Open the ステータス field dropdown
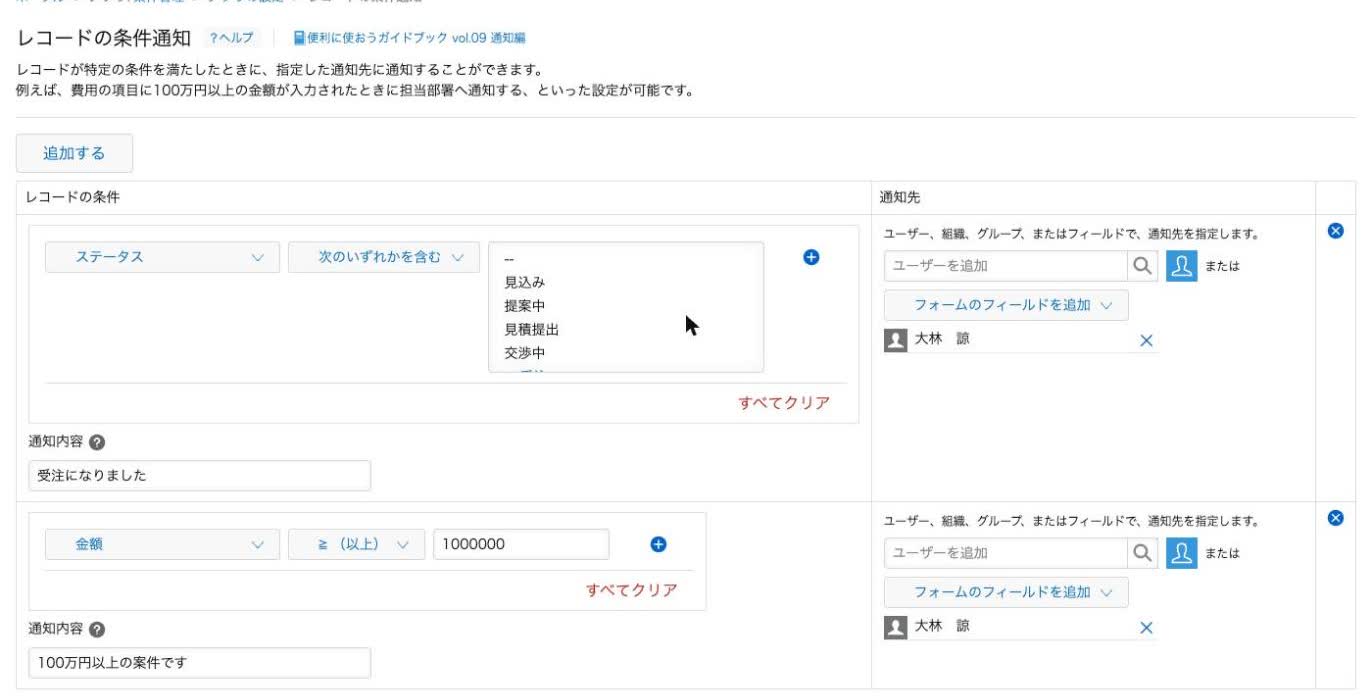Screen dimensions: 1372x700 point(162,257)
